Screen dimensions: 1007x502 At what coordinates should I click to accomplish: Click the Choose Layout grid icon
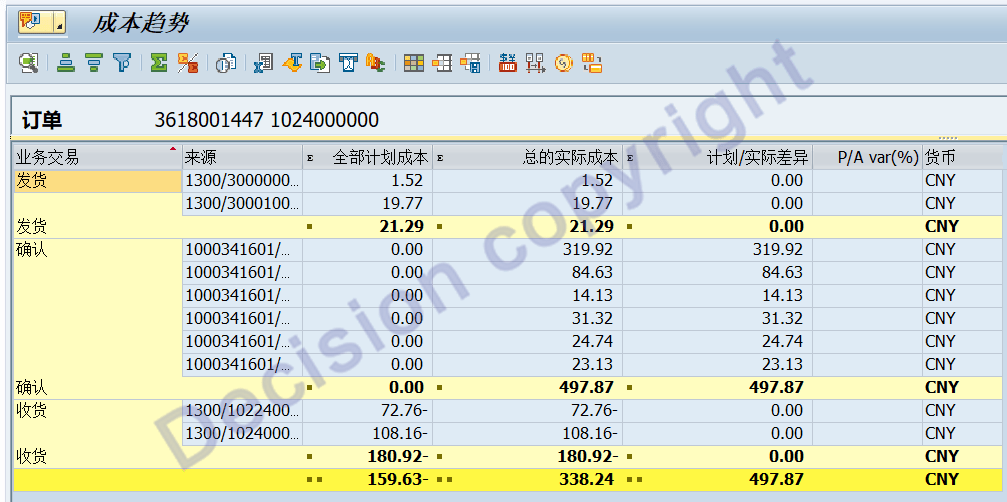442,63
